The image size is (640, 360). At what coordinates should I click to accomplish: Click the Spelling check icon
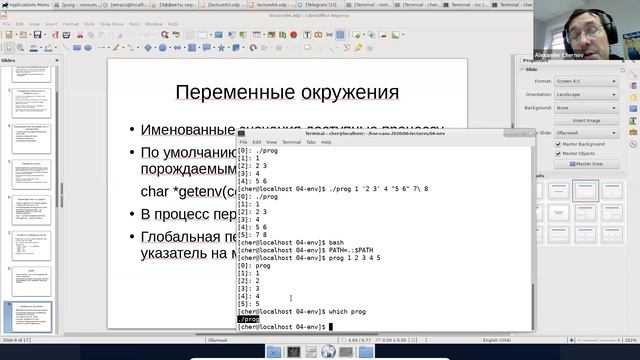pos(176,35)
